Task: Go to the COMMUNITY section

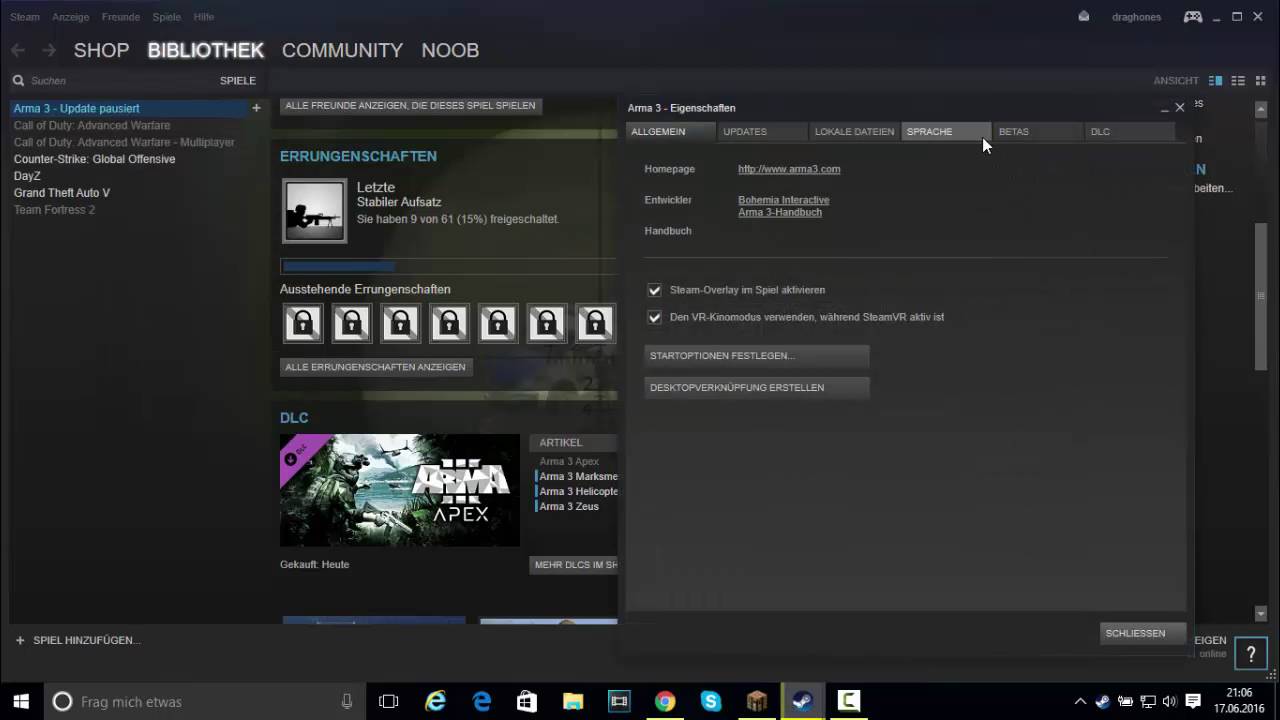Action: click(342, 50)
